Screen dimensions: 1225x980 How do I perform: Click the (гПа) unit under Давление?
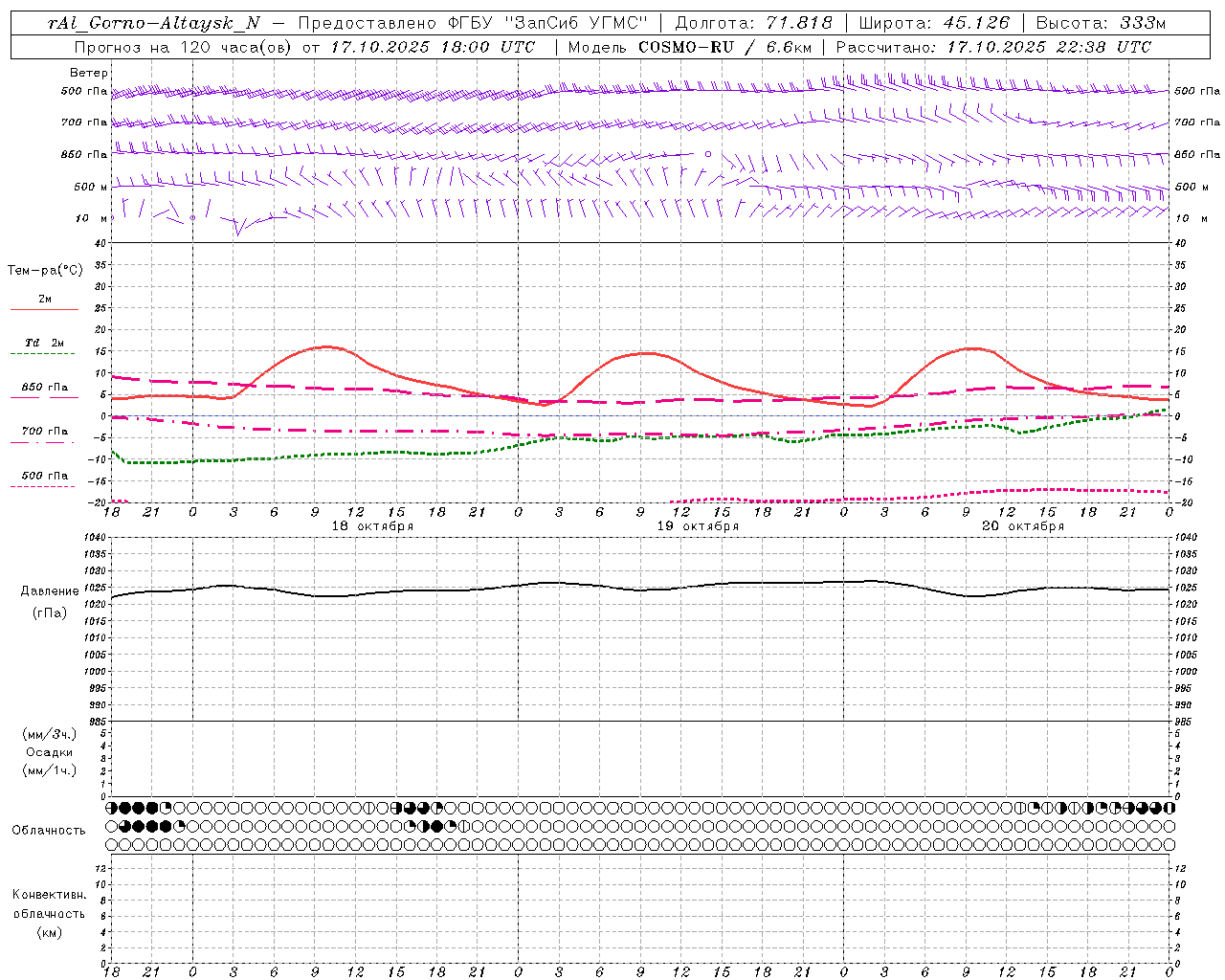50,612
